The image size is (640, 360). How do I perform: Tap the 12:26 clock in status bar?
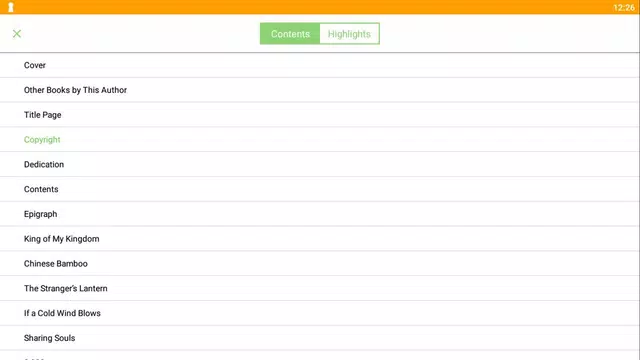[x=624, y=7]
